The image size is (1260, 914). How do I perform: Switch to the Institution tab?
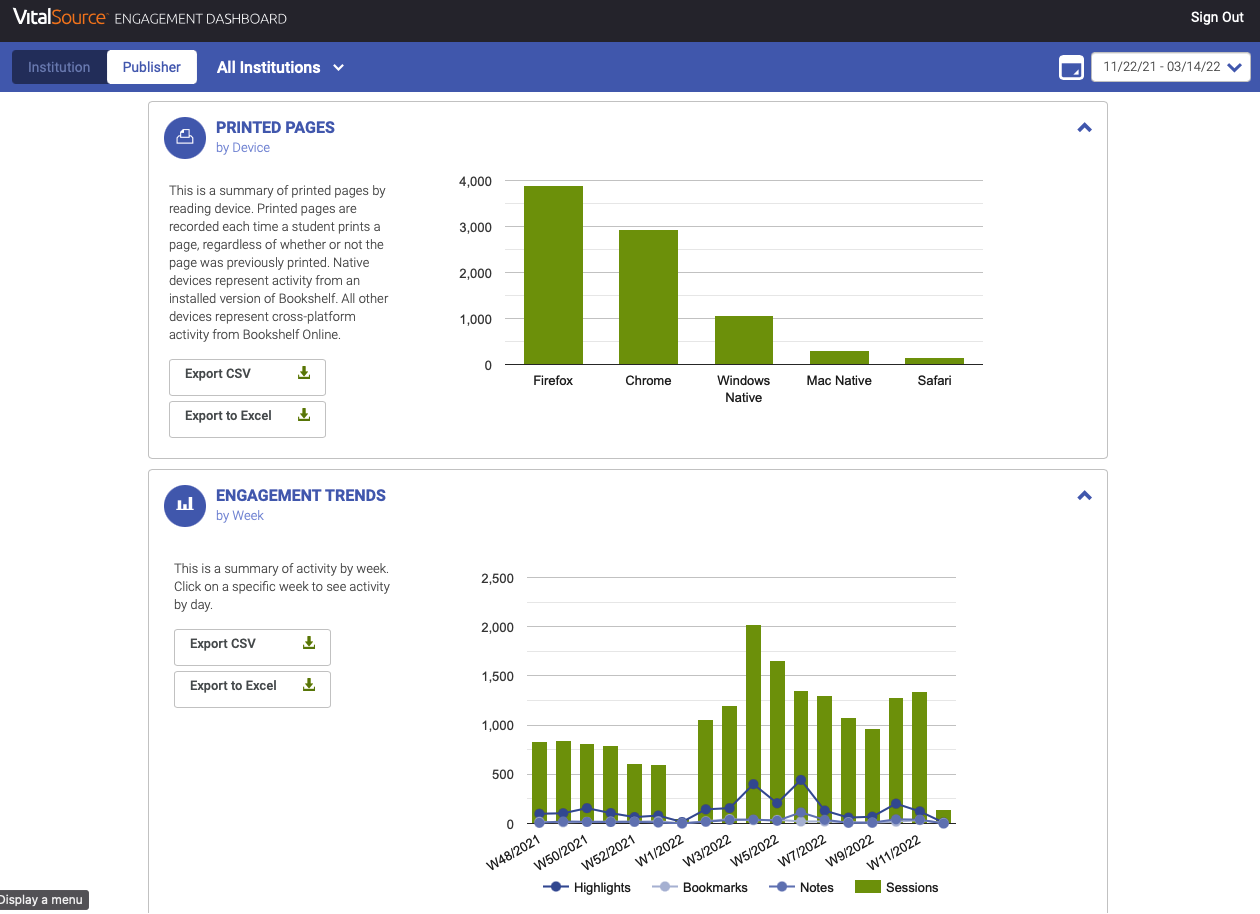59,67
